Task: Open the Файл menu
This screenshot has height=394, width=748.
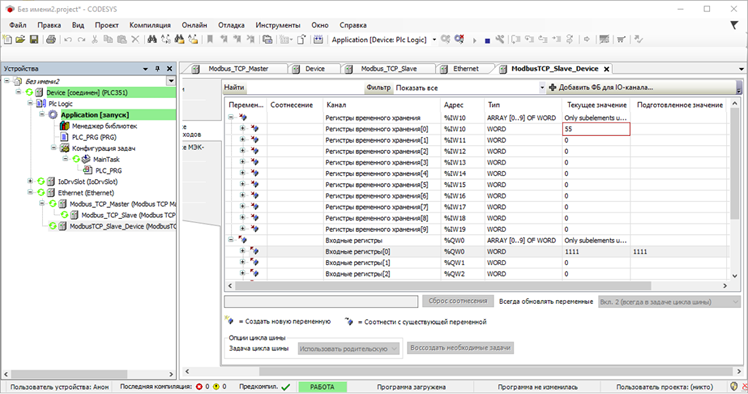Action: pyautogui.click(x=18, y=25)
